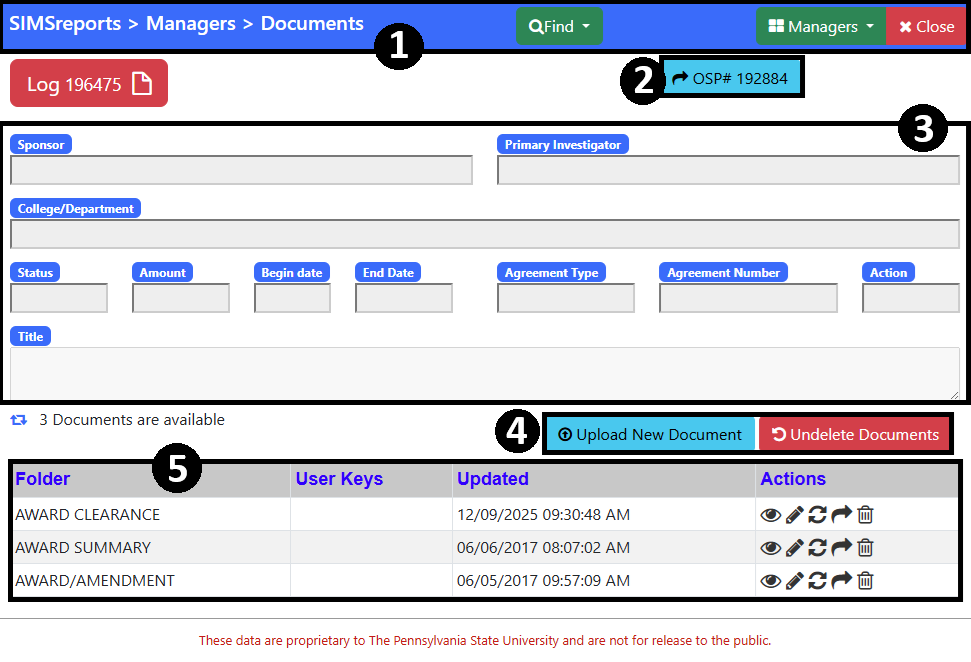Forward the AWARD/AMENDMENT document using the share arrow
The image size is (971, 662).
841,580
